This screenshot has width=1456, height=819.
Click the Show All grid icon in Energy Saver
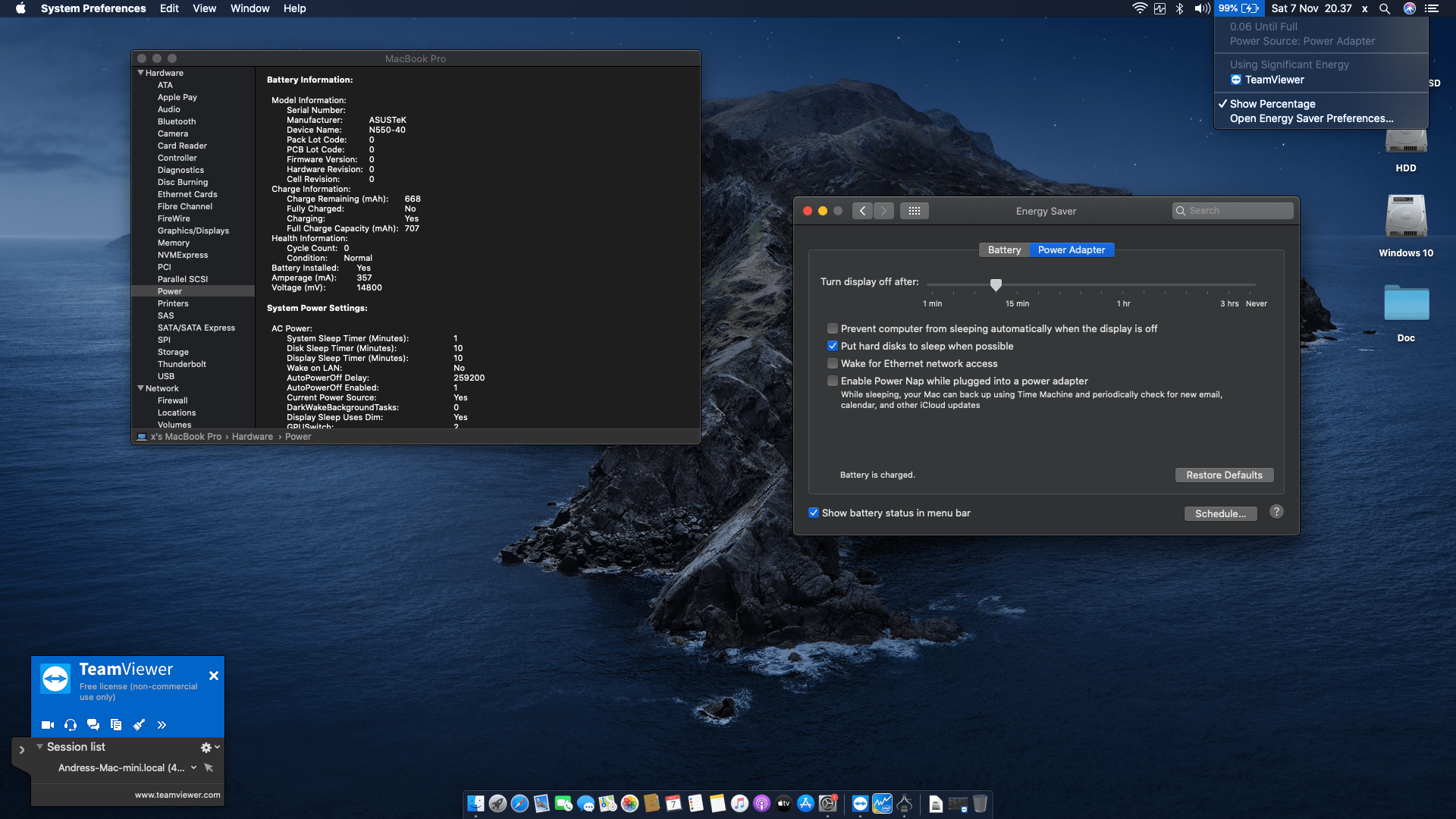tap(915, 211)
